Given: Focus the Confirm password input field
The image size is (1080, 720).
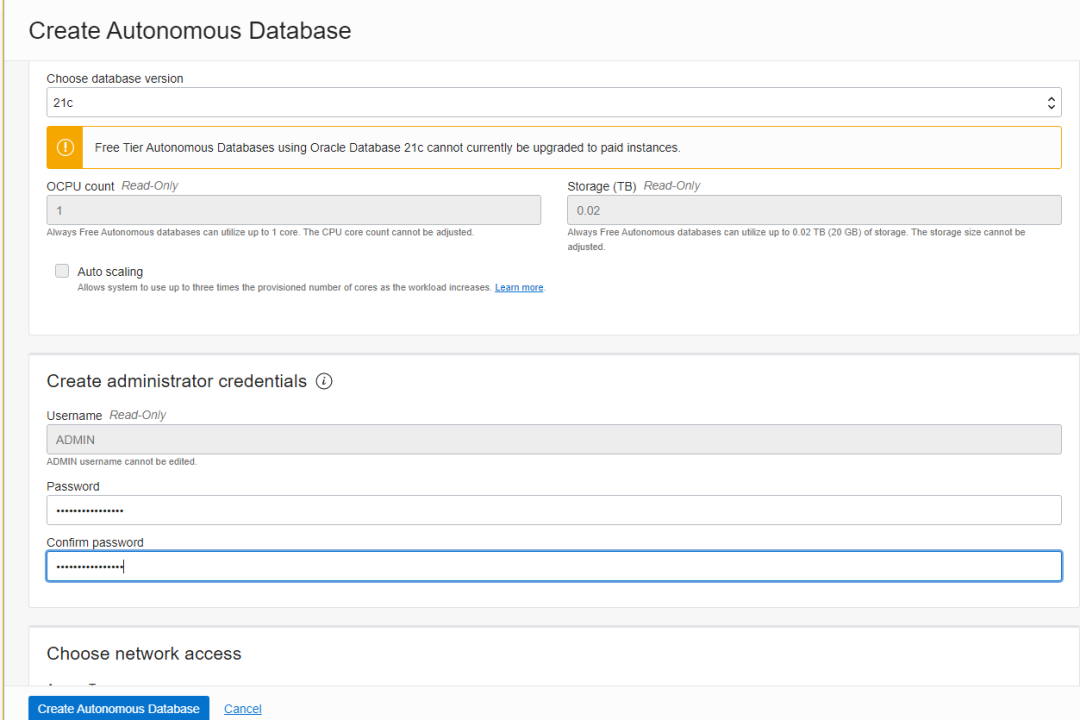Looking at the screenshot, I should click(554, 566).
